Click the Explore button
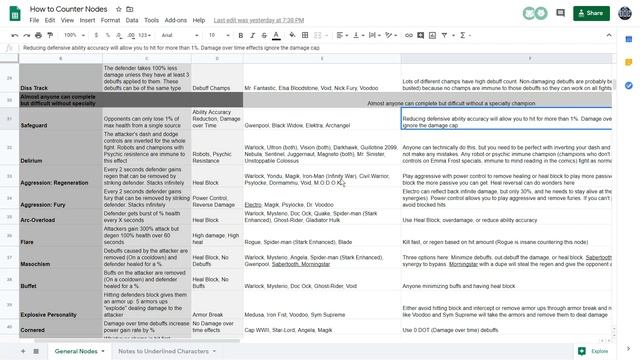Image resolution: width=640 pixels, height=360 pixels. [594, 351]
